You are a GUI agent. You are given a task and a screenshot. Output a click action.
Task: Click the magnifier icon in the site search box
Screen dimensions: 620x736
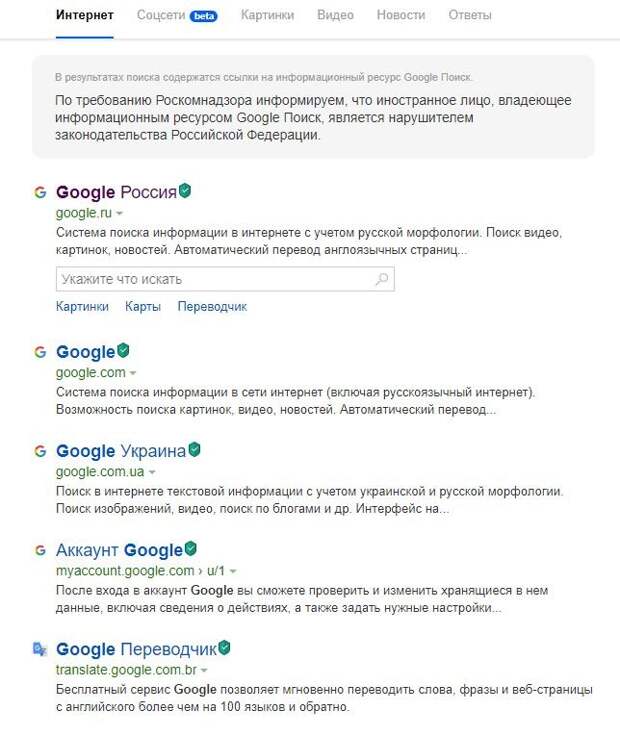[x=381, y=280]
